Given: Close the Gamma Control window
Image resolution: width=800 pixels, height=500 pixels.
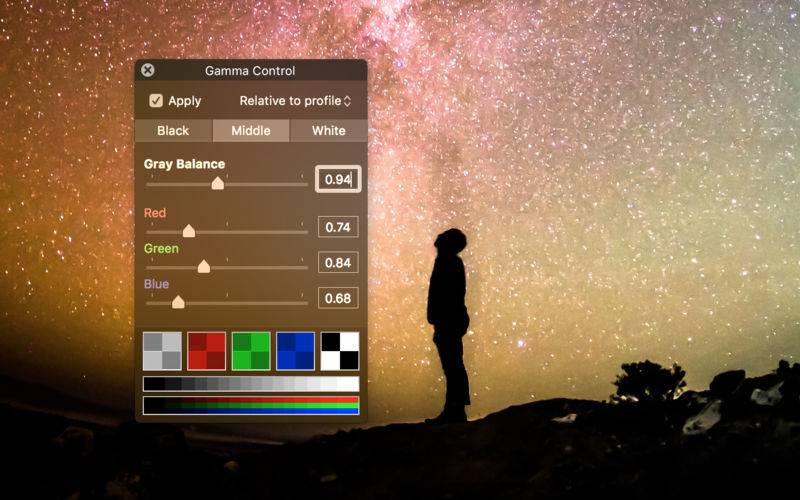Looking at the screenshot, I should coord(148,70).
